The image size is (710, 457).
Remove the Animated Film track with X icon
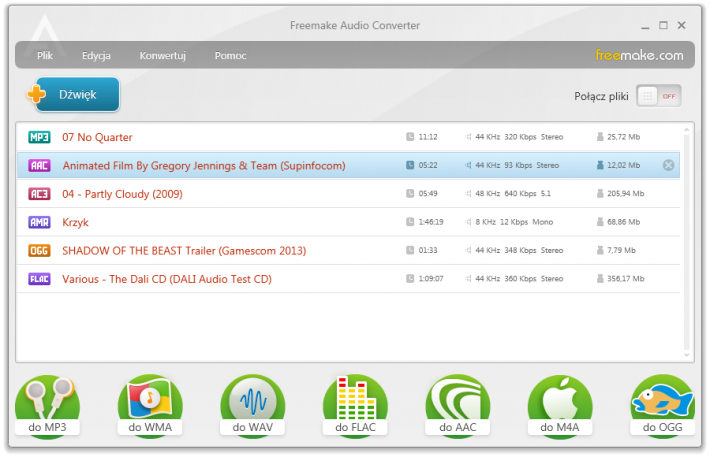coord(668,165)
